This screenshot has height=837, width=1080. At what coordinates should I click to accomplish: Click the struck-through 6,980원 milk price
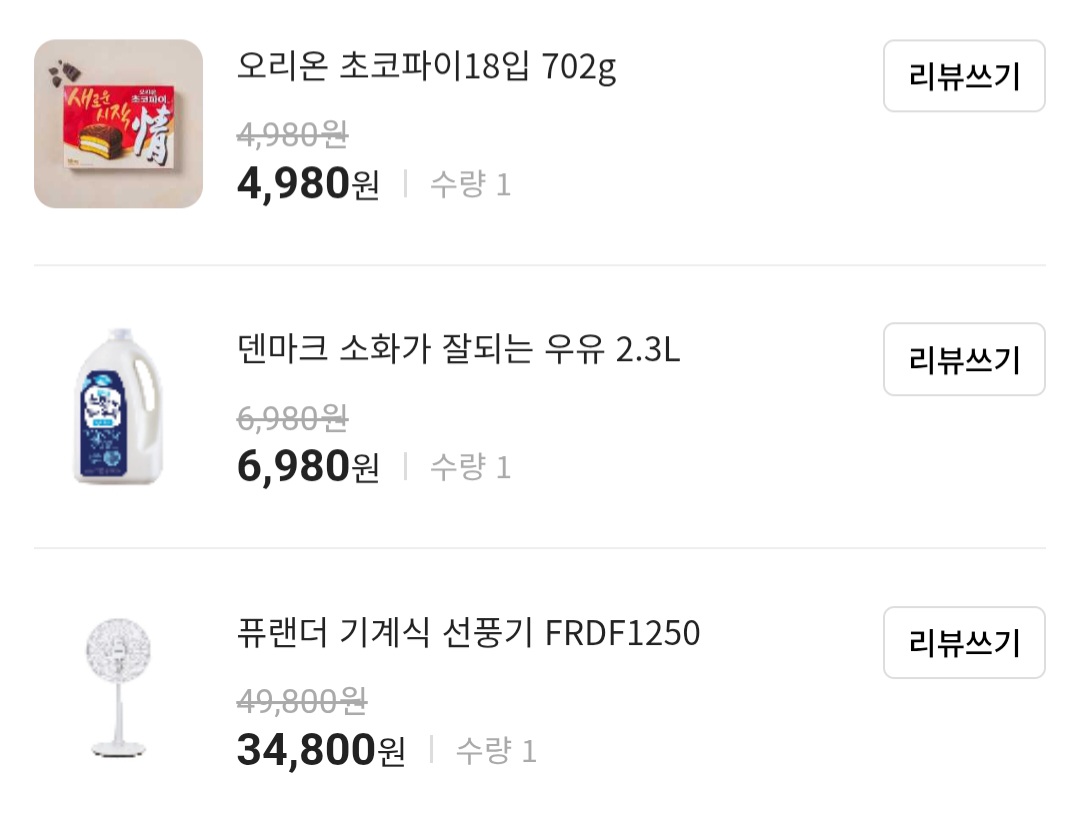pos(292,417)
